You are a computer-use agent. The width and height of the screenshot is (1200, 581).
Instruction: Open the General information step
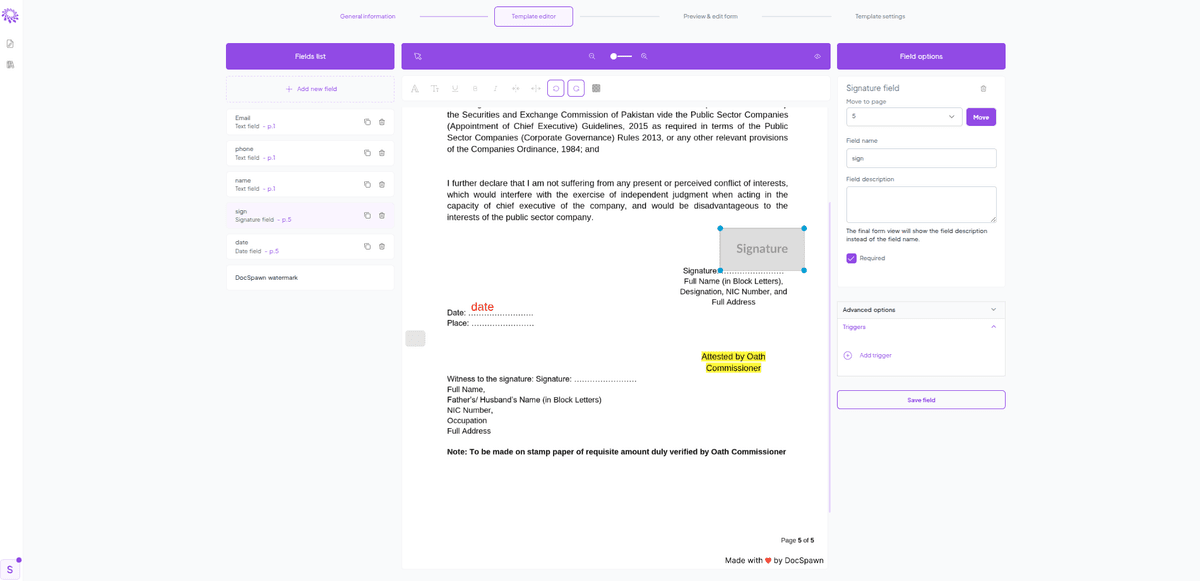[367, 16]
